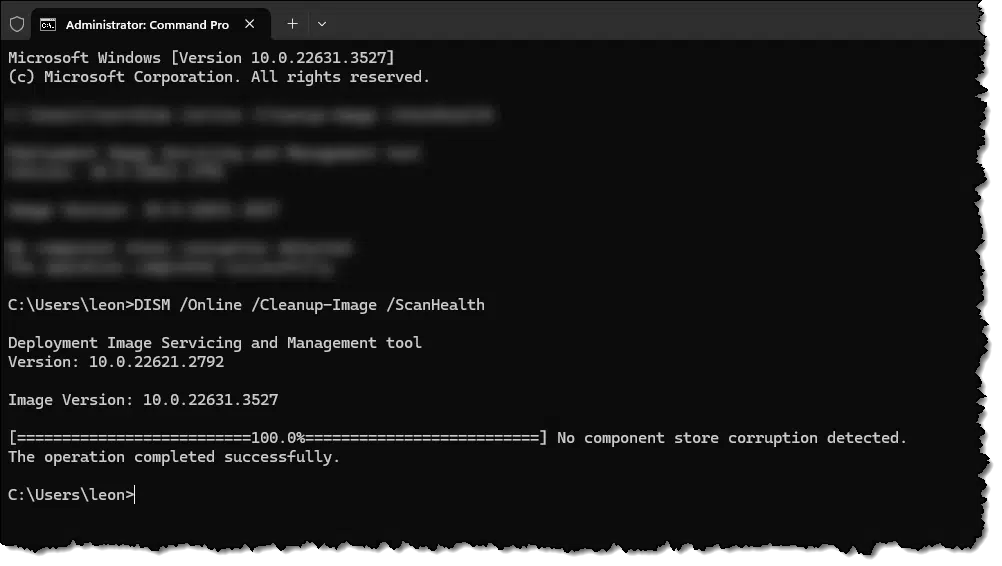
Task: Click the "Image Version: 10.0.22631.3527" line
Action: point(143,401)
